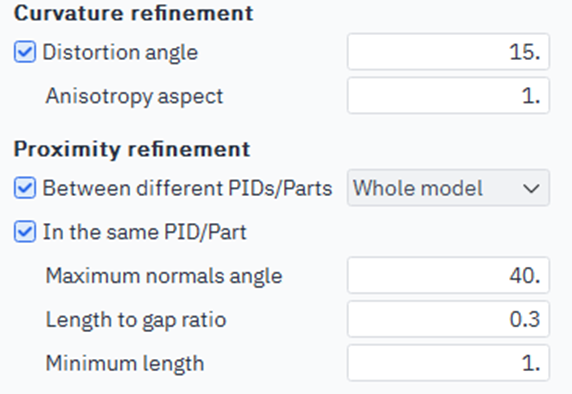Toggle the Distortion angle checkbox
This screenshot has height=394, width=572.
point(25,52)
